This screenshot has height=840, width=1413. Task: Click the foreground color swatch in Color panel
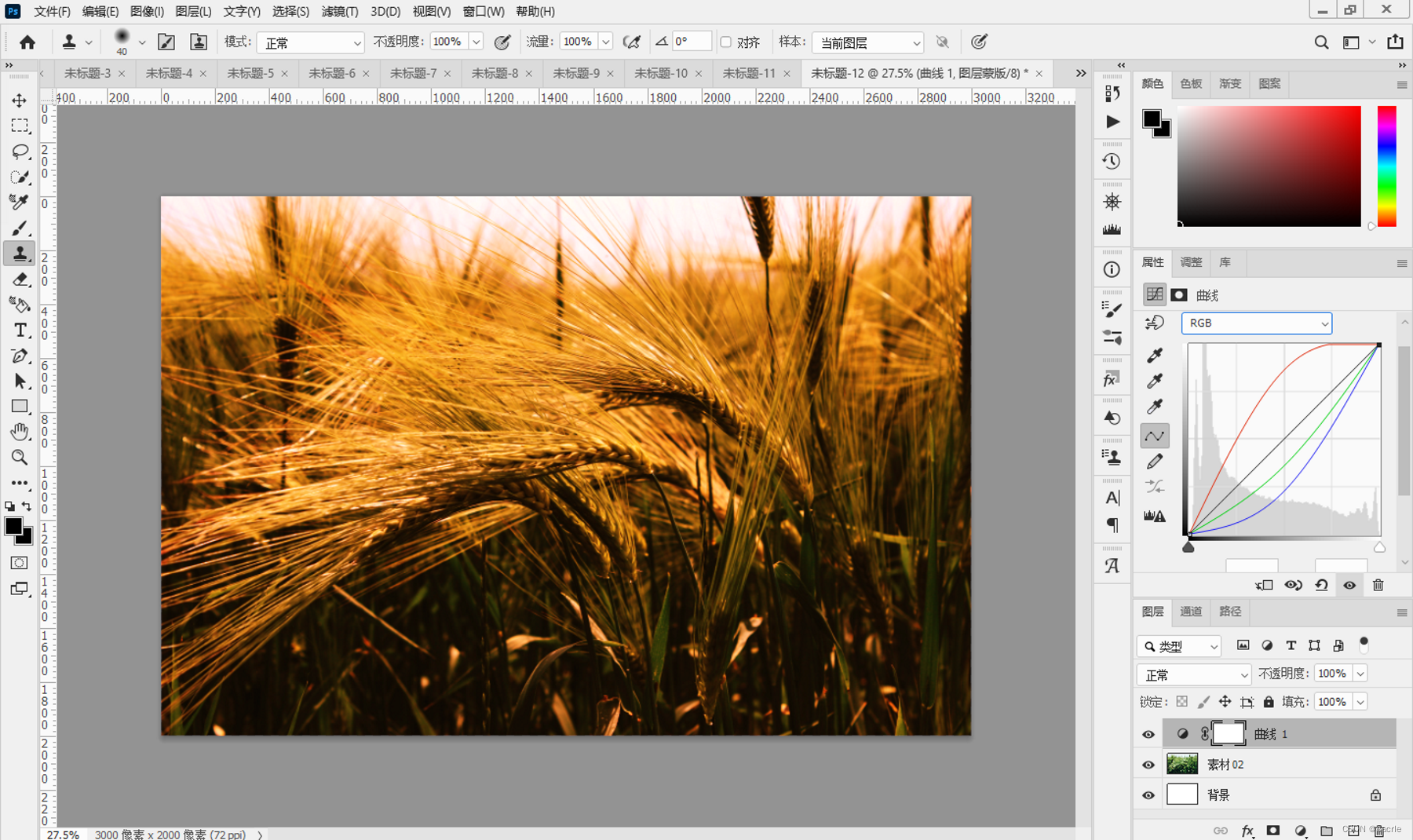(1152, 119)
